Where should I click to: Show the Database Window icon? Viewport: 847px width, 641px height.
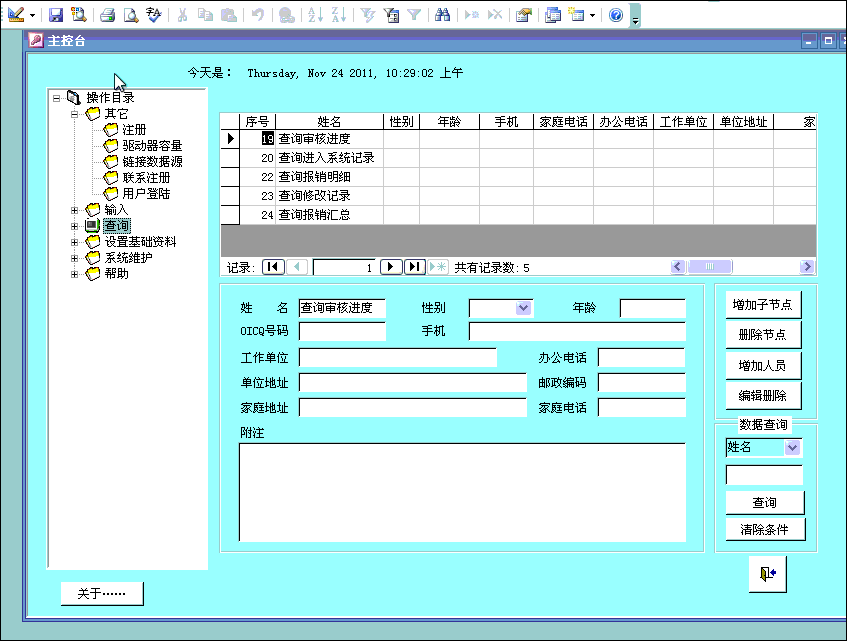click(x=553, y=15)
